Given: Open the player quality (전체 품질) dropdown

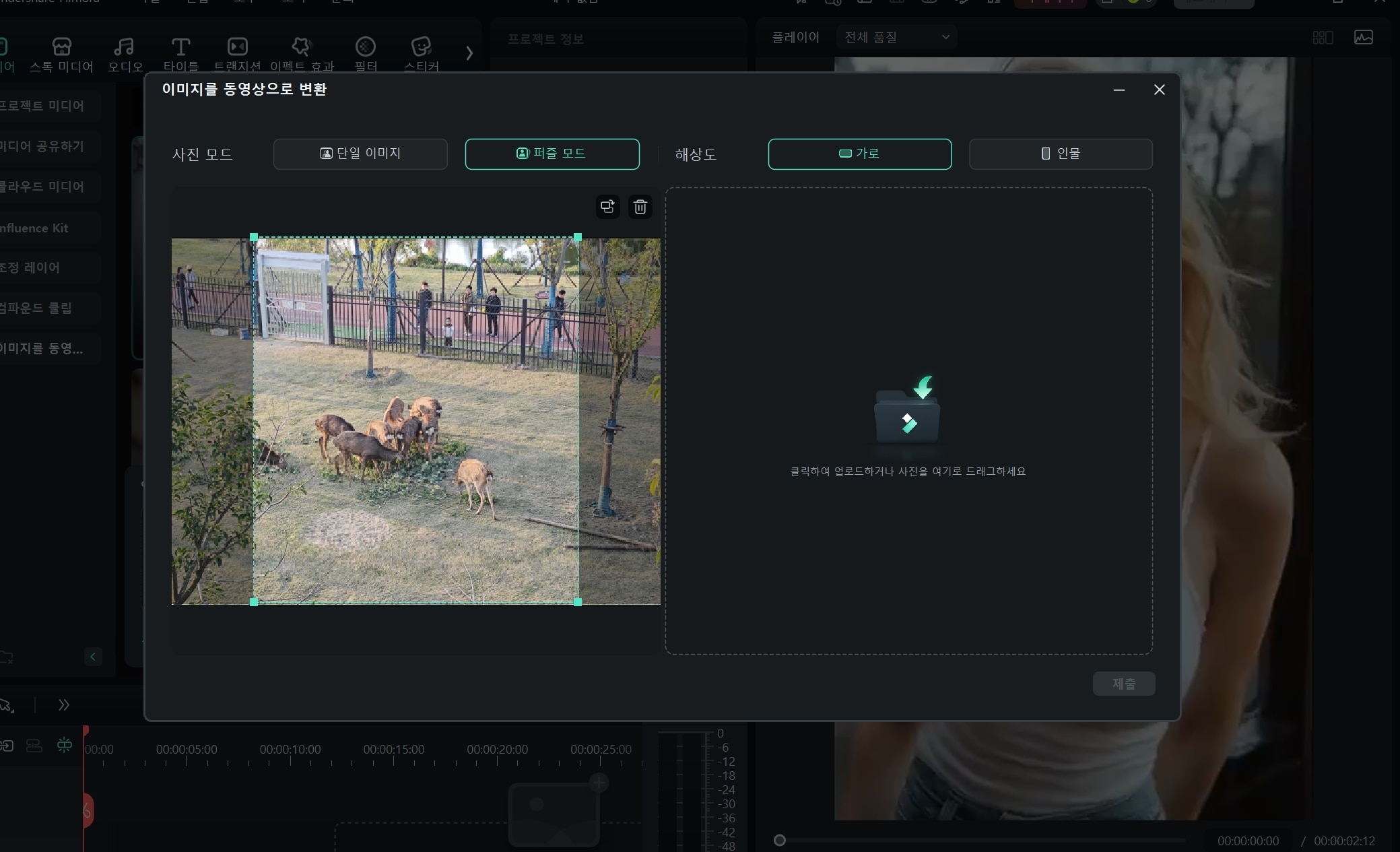Looking at the screenshot, I should tap(896, 37).
